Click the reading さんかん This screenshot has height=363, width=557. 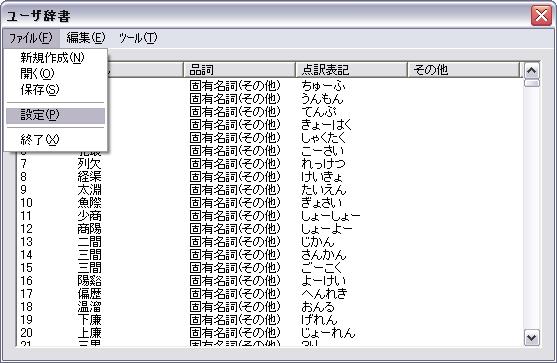tap(324, 255)
